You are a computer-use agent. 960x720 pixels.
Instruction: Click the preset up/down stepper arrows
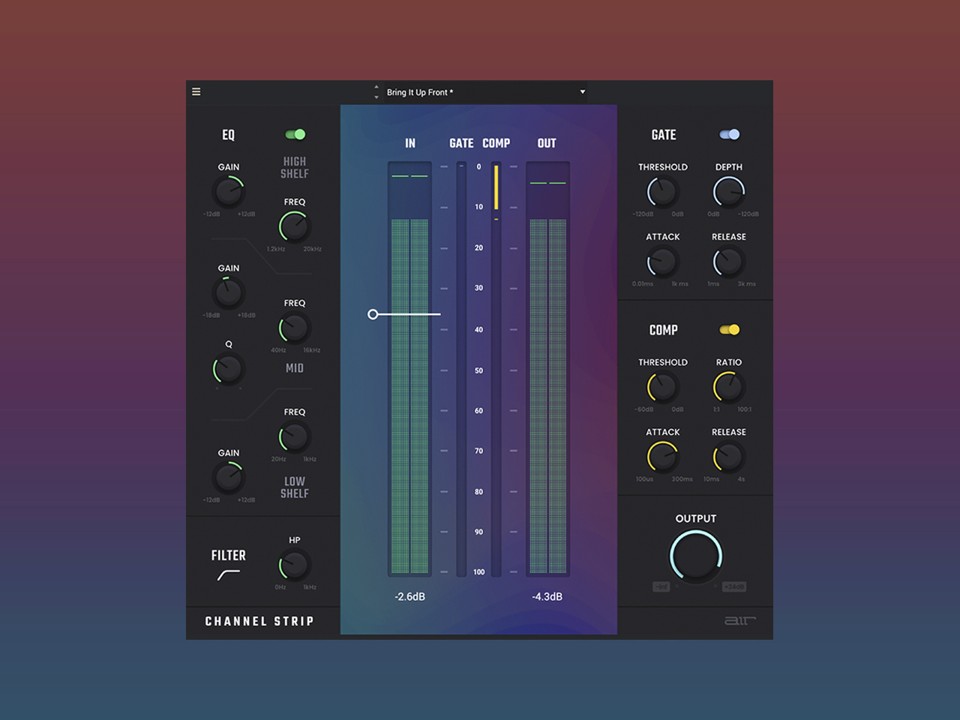tap(377, 92)
